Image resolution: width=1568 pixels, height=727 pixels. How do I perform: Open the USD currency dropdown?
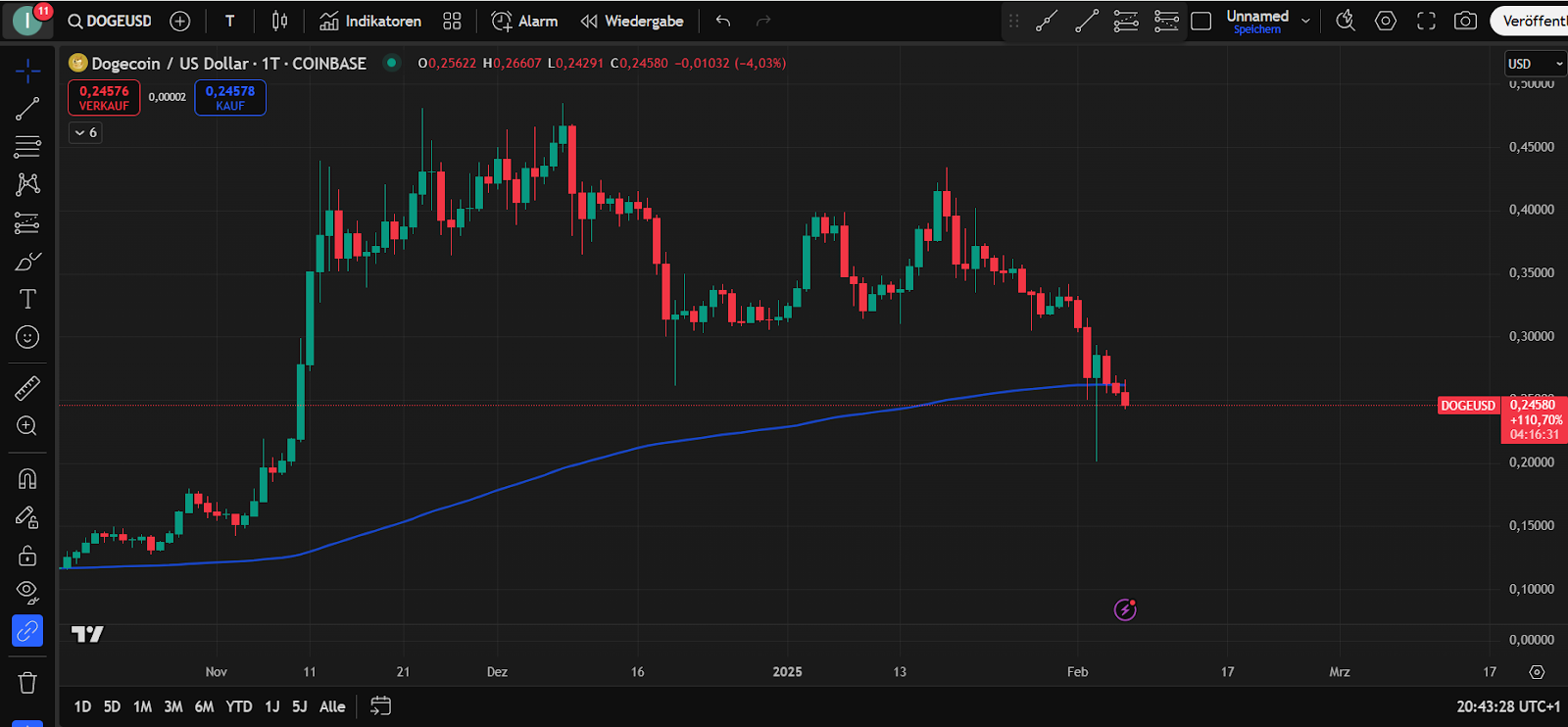pos(1535,64)
